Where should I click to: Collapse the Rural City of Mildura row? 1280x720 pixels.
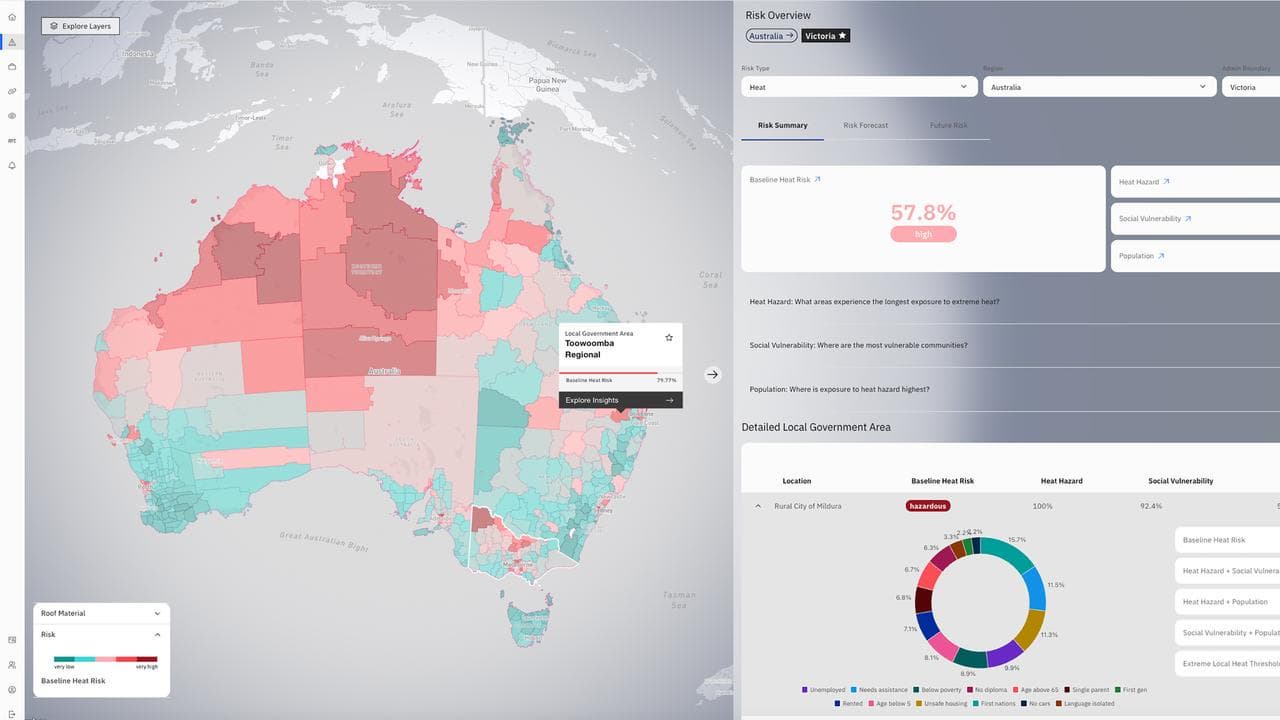click(757, 506)
